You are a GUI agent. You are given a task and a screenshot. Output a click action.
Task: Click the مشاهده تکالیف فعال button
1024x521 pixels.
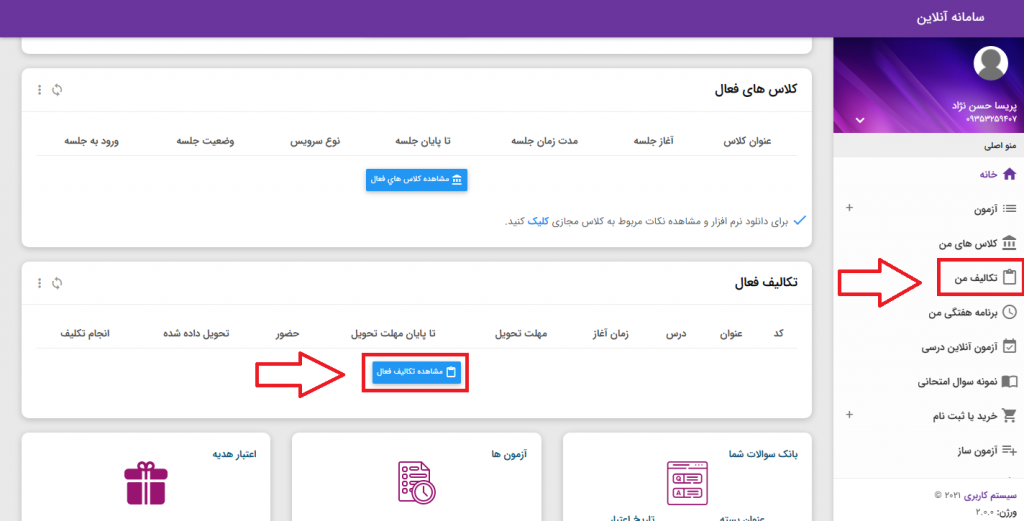pyautogui.click(x=417, y=372)
